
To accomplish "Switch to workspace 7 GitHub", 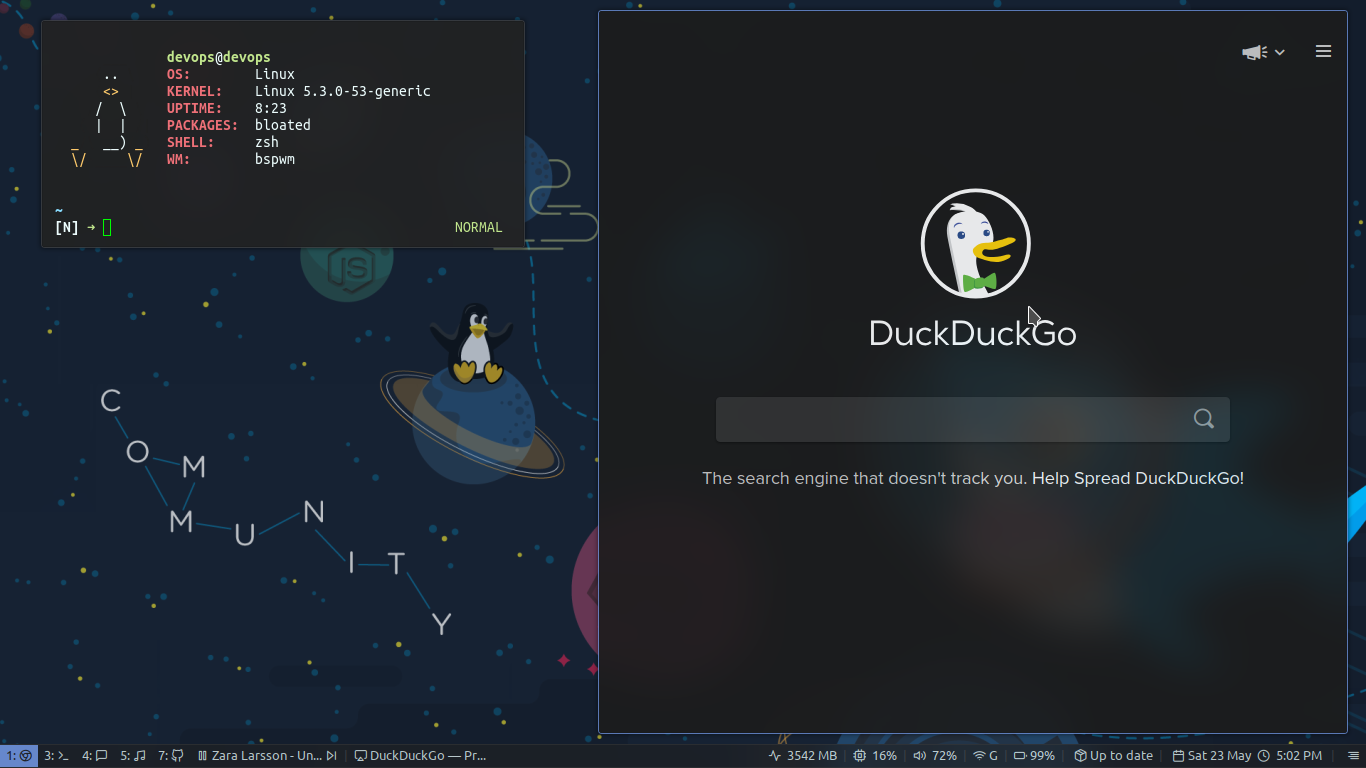I will point(171,756).
